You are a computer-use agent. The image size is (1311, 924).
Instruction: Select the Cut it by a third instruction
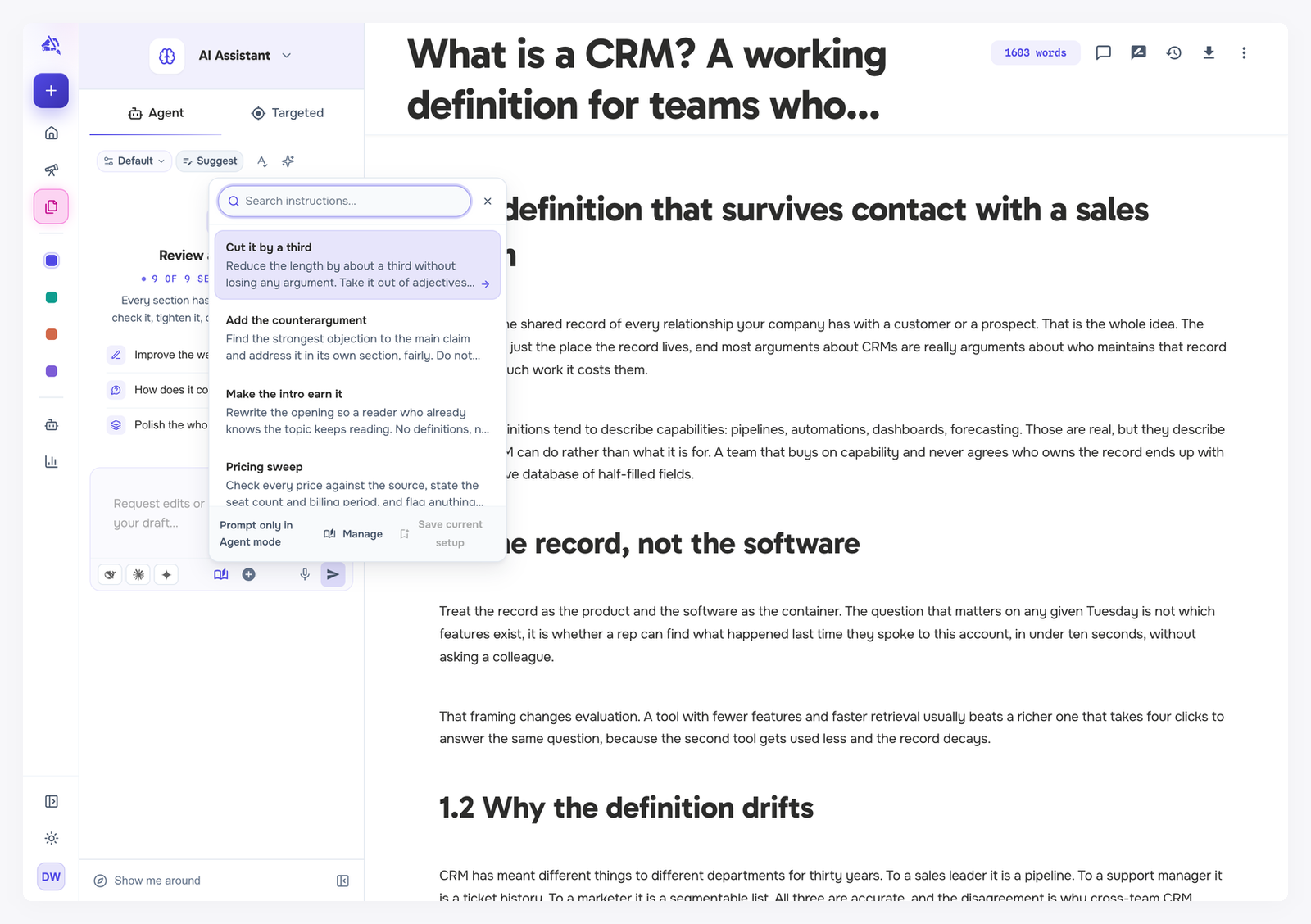[x=357, y=265]
